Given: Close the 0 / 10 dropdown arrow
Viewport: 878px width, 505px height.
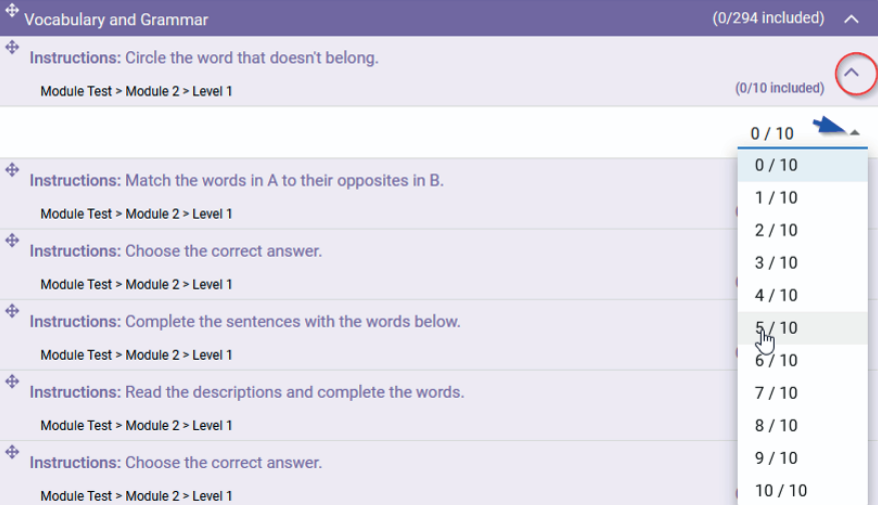Looking at the screenshot, I should coord(854,133).
